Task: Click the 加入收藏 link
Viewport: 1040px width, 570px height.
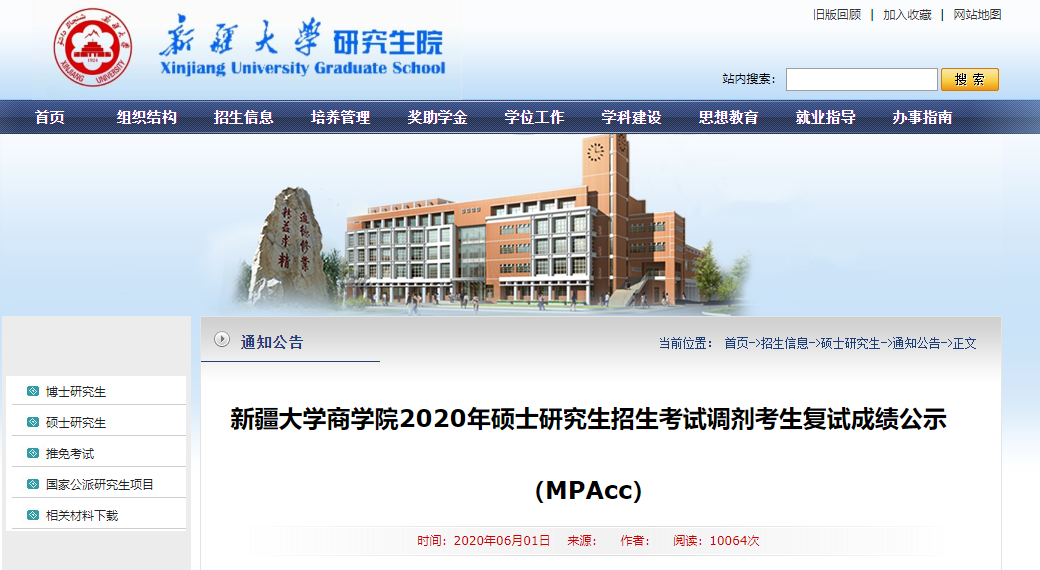Action: [906, 15]
